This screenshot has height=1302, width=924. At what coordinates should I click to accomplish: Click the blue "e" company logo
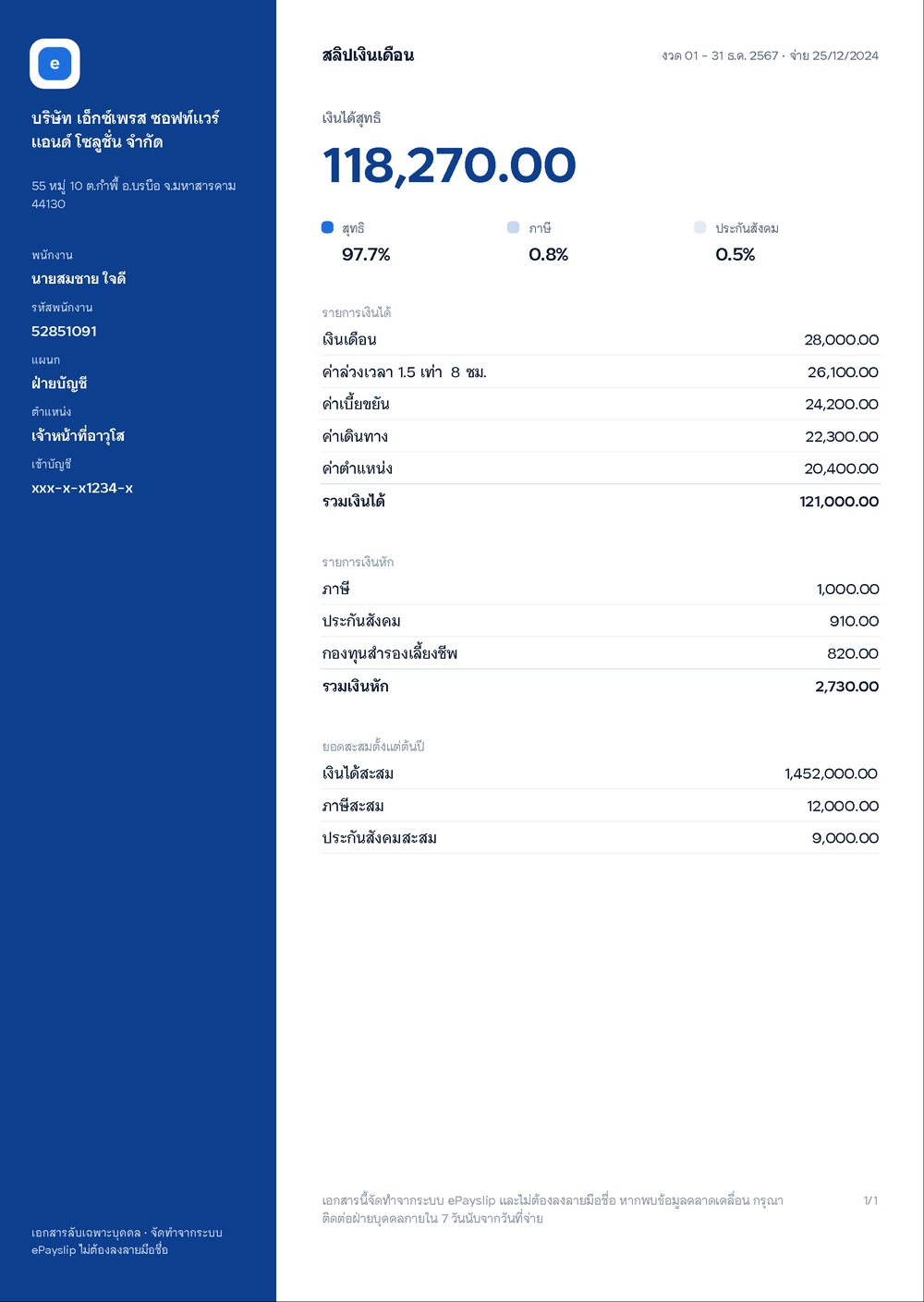(x=55, y=64)
